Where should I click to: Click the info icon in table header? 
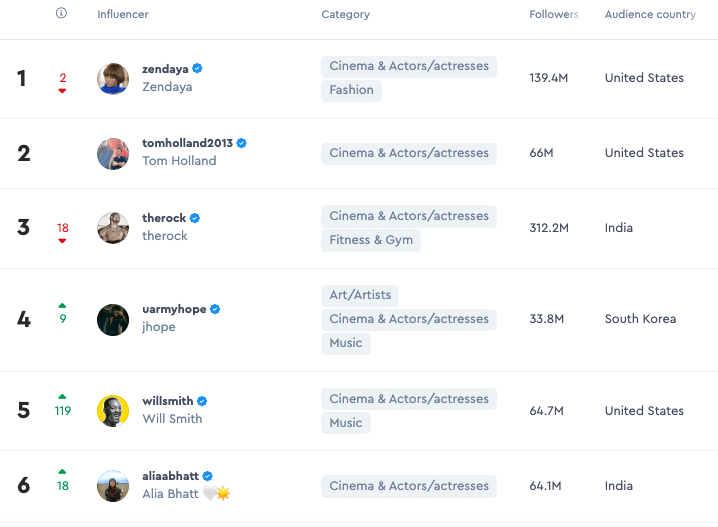click(62, 14)
